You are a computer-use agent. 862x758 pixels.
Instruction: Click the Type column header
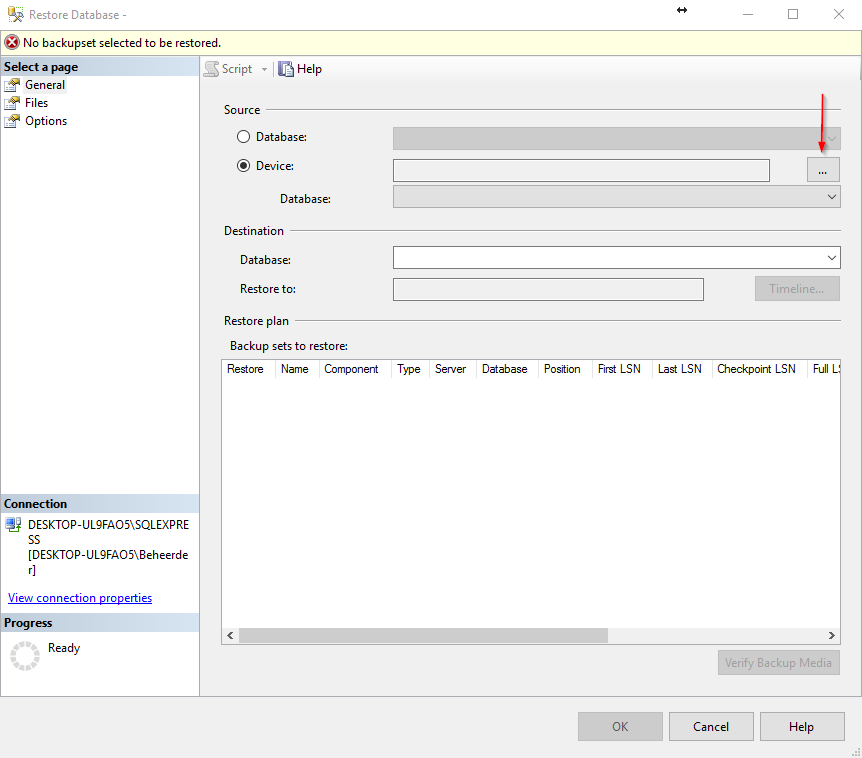[x=409, y=369]
